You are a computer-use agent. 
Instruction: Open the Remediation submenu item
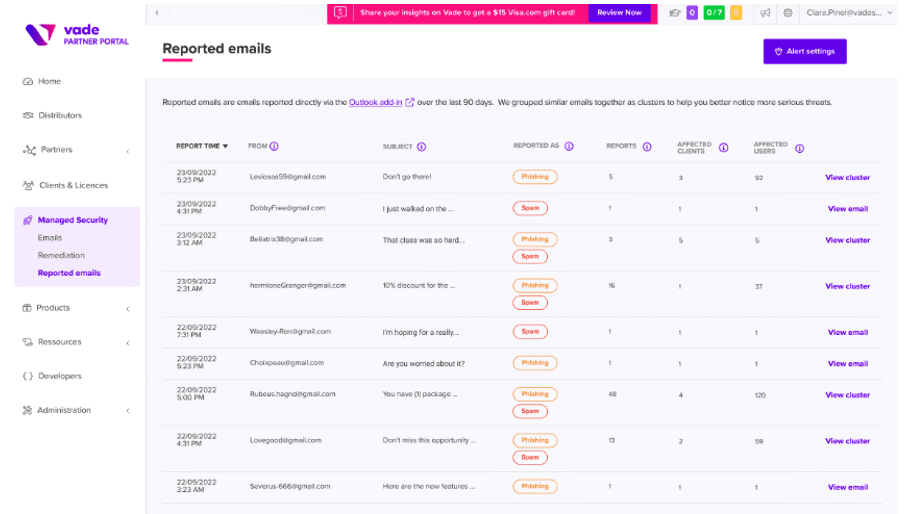tap(61, 255)
